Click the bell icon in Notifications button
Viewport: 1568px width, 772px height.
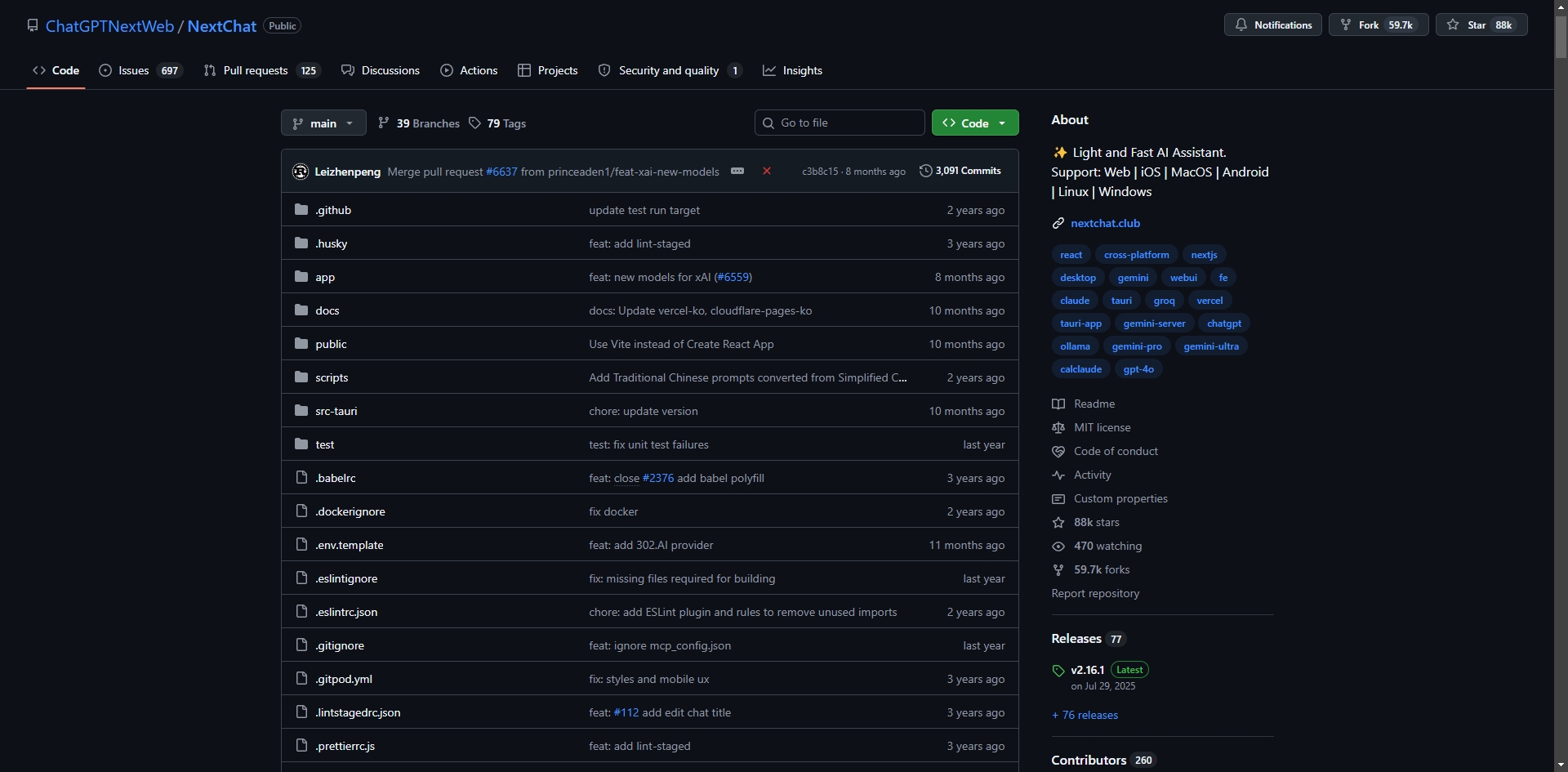(x=1241, y=25)
